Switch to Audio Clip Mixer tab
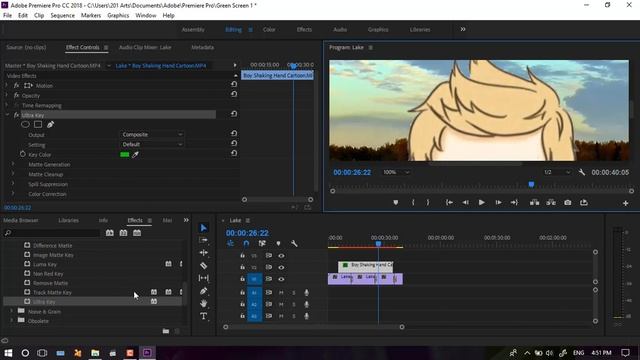 pyautogui.click(x=145, y=47)
